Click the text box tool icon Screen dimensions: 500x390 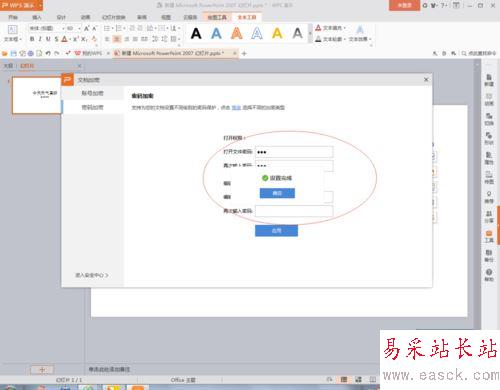click(12, 29)
